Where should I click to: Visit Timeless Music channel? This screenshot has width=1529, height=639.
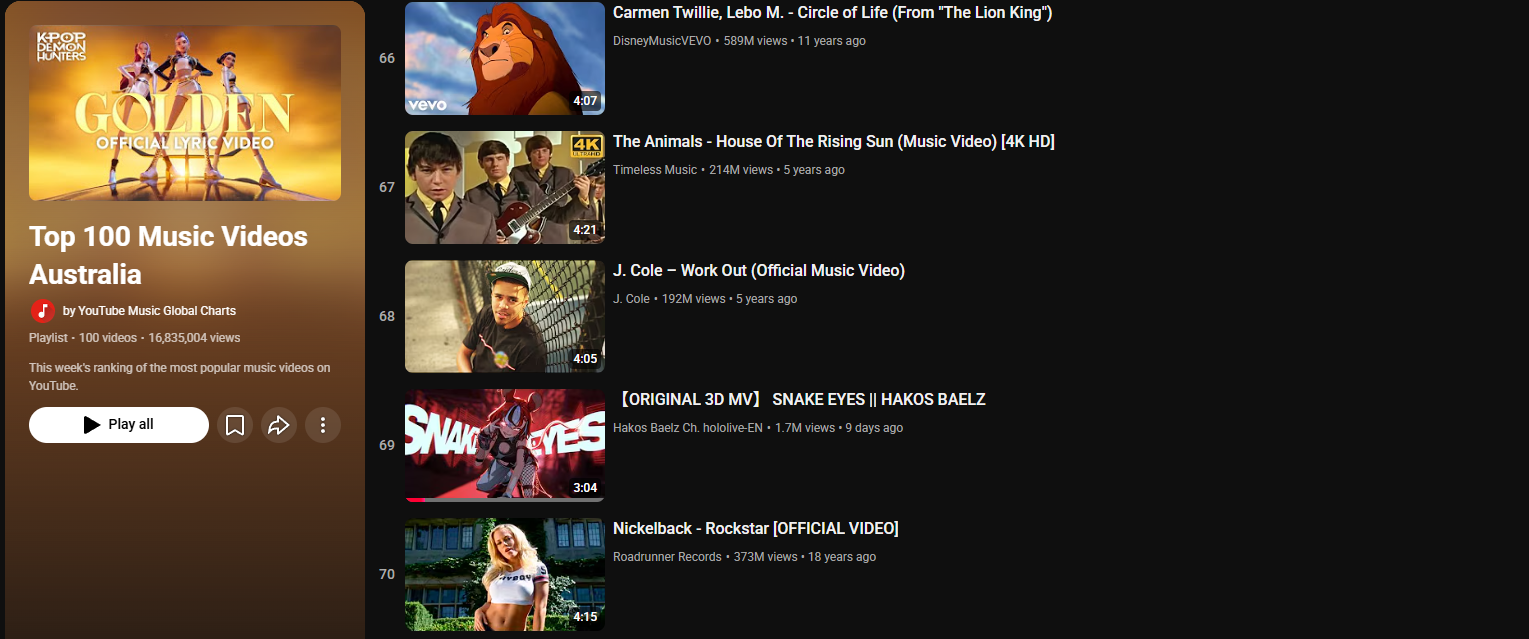(x=655, y=170)
